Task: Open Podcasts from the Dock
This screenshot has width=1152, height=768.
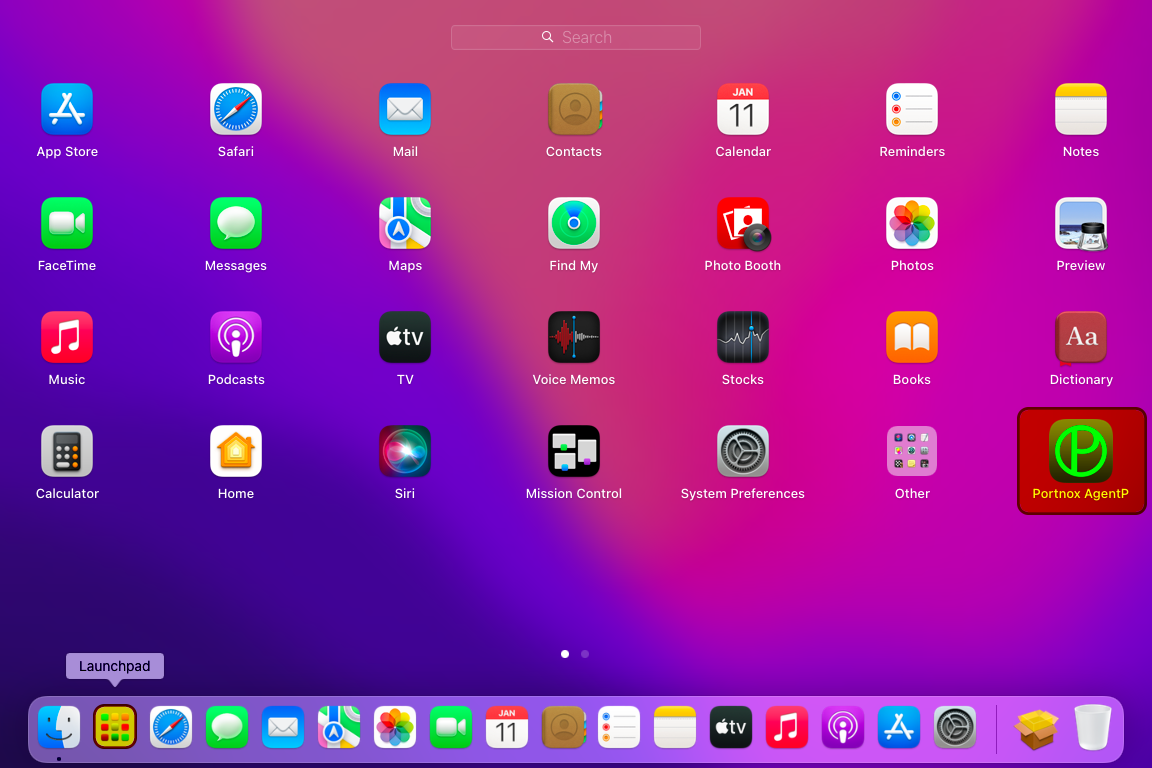Action: click(x=843, y=728)
